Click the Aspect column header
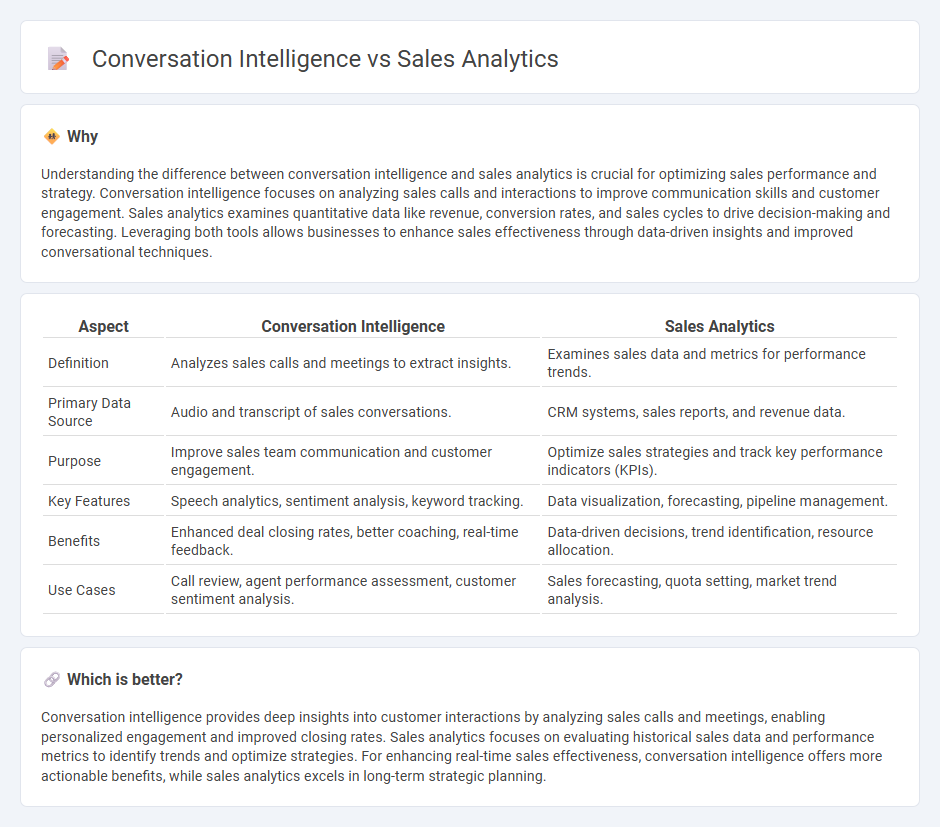Image resolution: width=940 pixels, height=827 pixels. click(104, 326)
